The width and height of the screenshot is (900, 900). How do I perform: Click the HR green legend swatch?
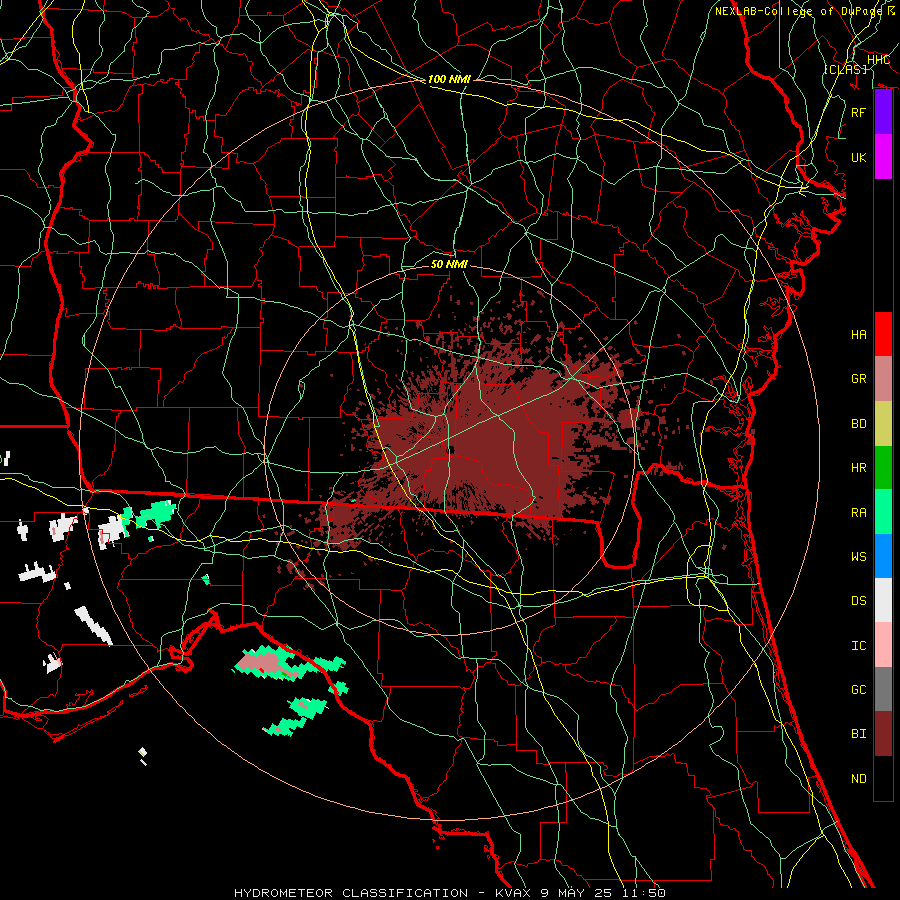(883, 467)
